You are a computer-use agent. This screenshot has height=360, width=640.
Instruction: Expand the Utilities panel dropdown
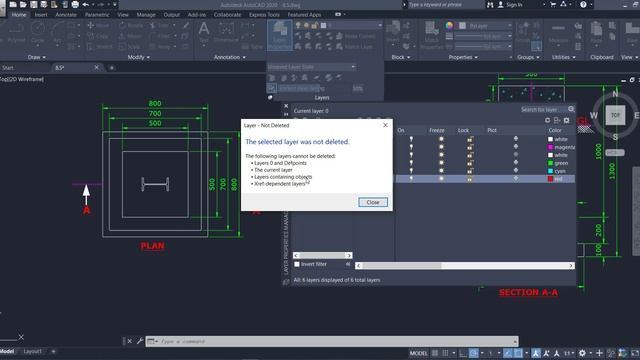[564, 57]
